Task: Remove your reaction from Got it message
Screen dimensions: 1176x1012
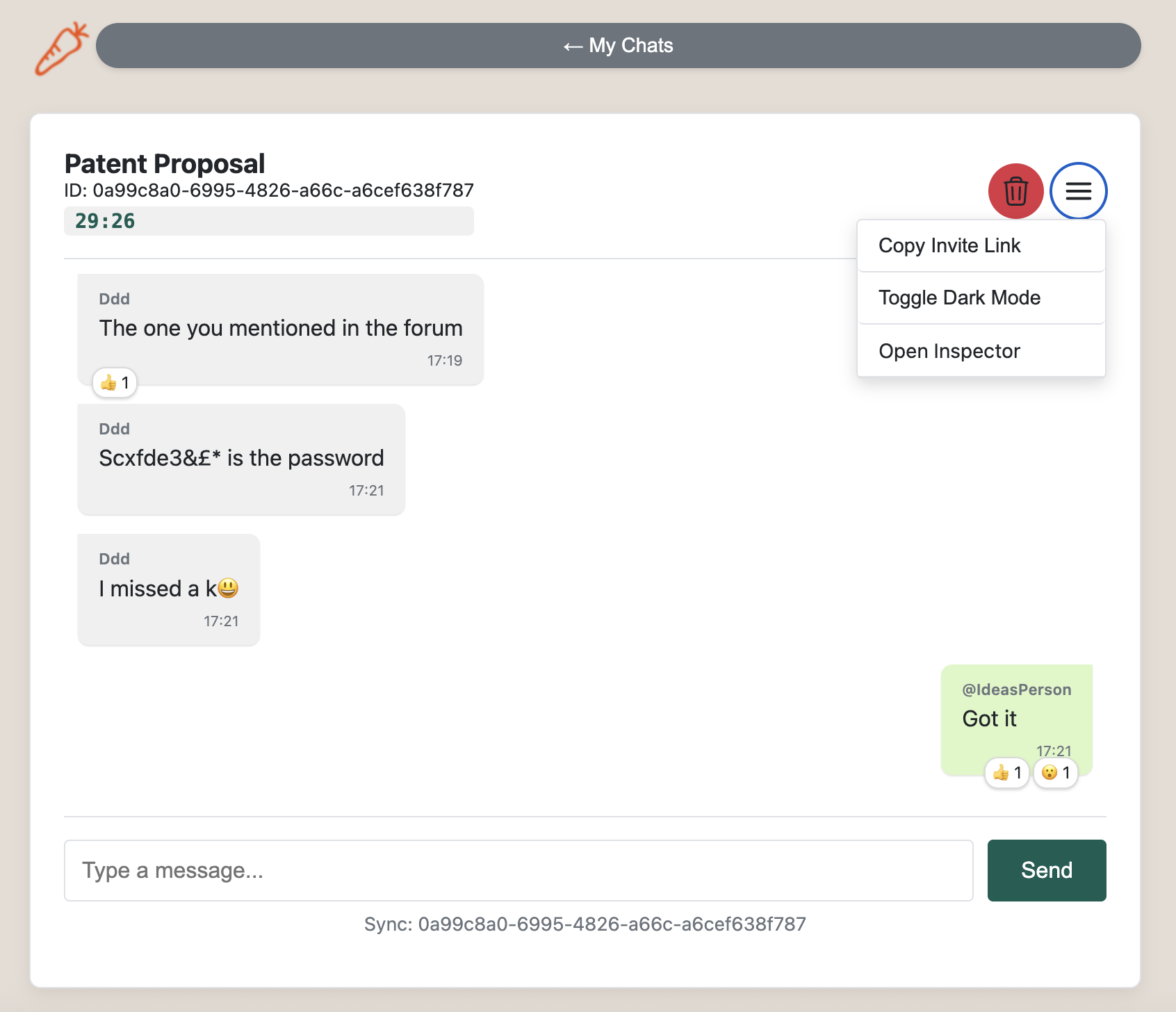Action: point(1006,772)
